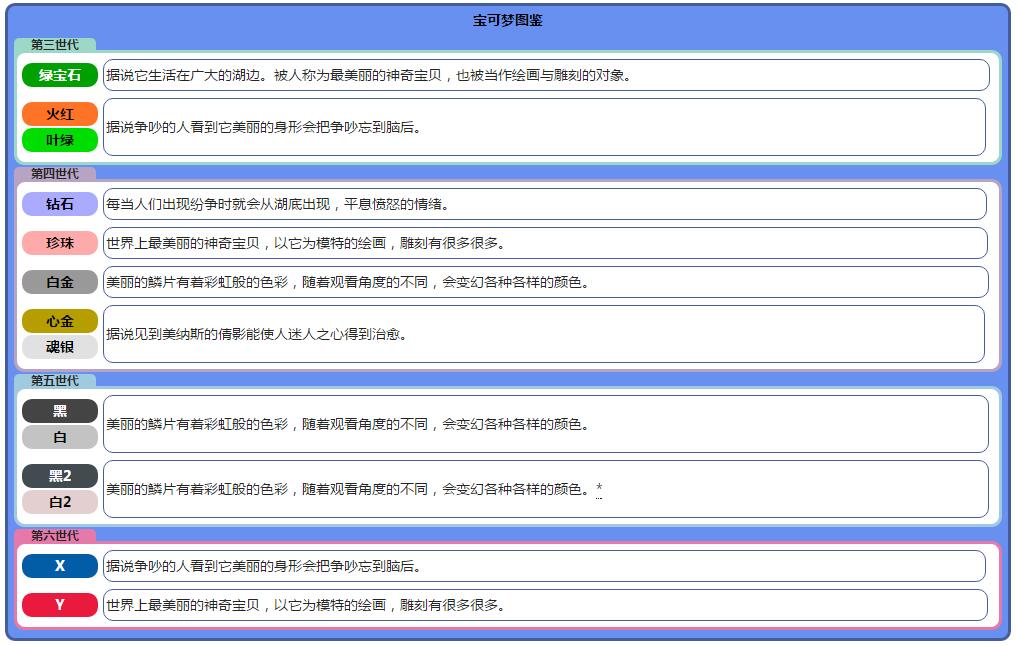The height and width of the screenshot is (645, 1018).
Task: Select the 钻石 version label
Action: (x=60, y=204)
